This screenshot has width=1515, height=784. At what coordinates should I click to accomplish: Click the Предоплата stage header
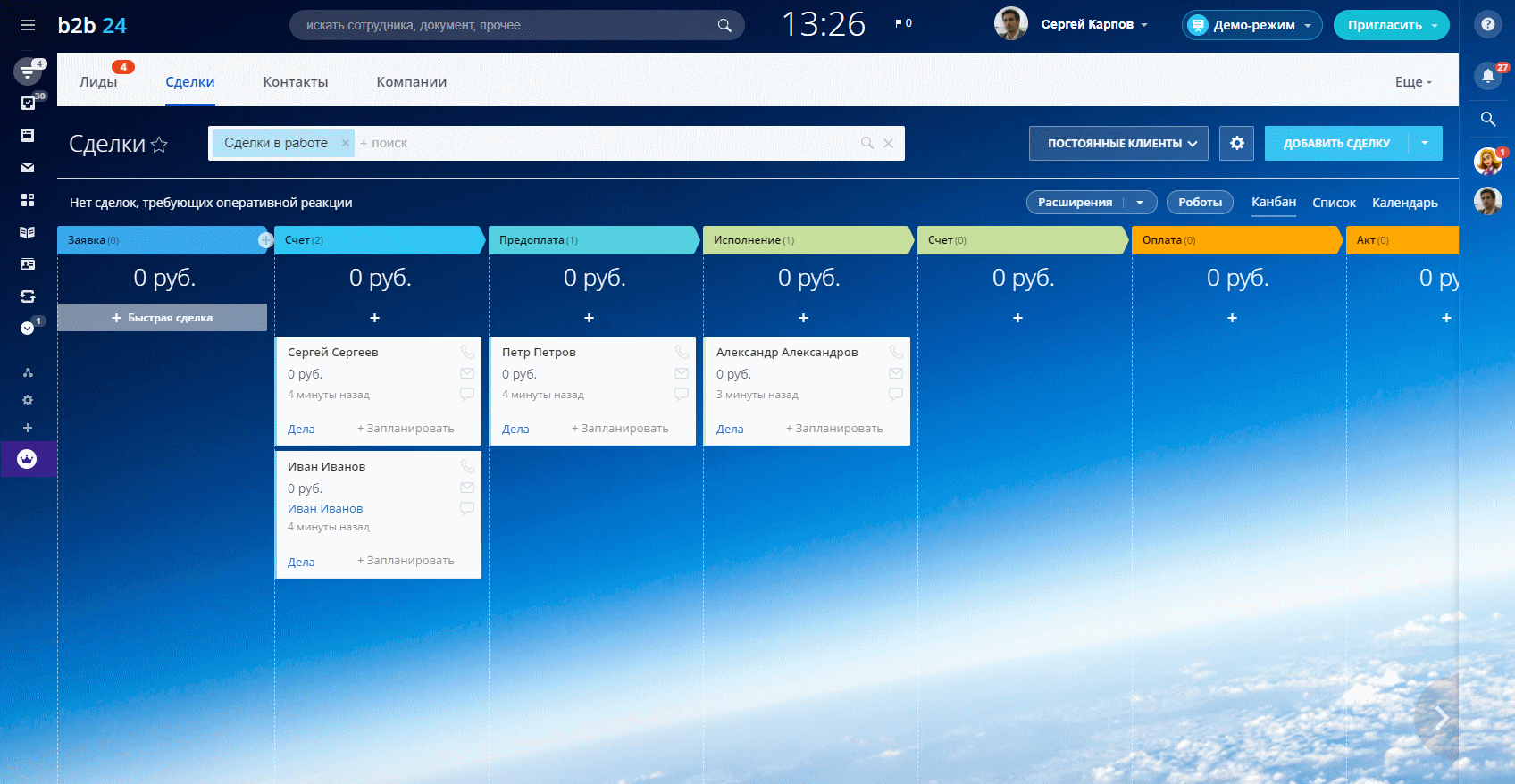593,240
